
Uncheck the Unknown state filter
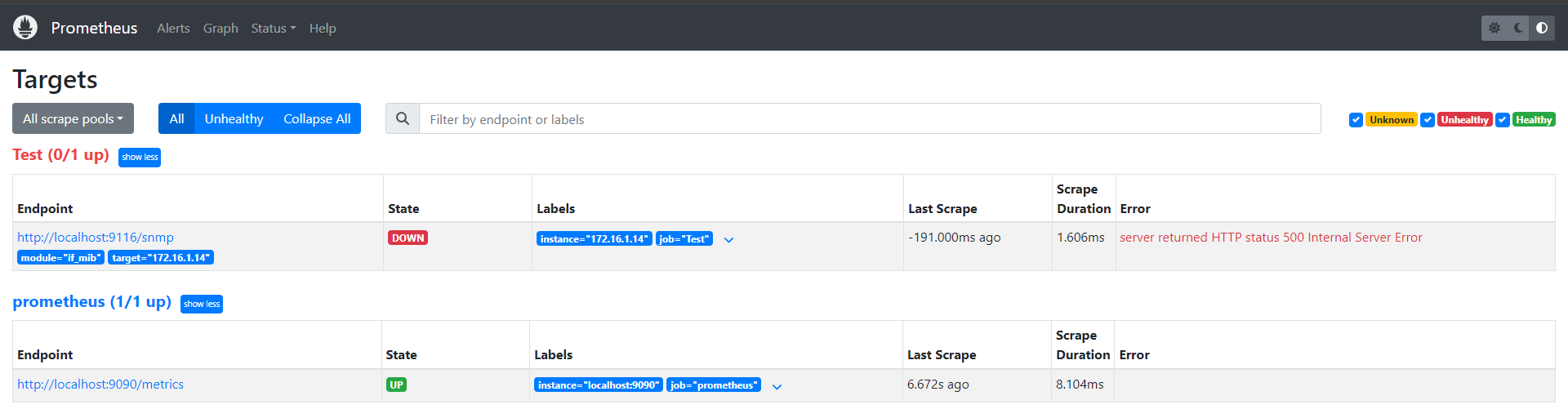(1356, 120)
